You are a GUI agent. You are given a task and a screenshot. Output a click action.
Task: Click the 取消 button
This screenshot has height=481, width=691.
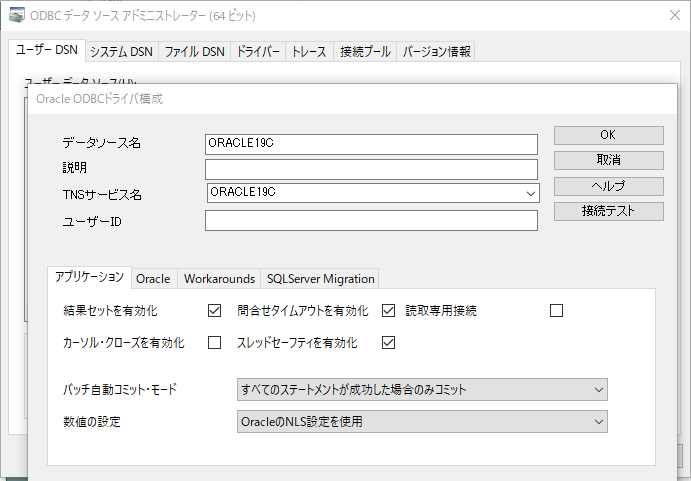(608, 160)
